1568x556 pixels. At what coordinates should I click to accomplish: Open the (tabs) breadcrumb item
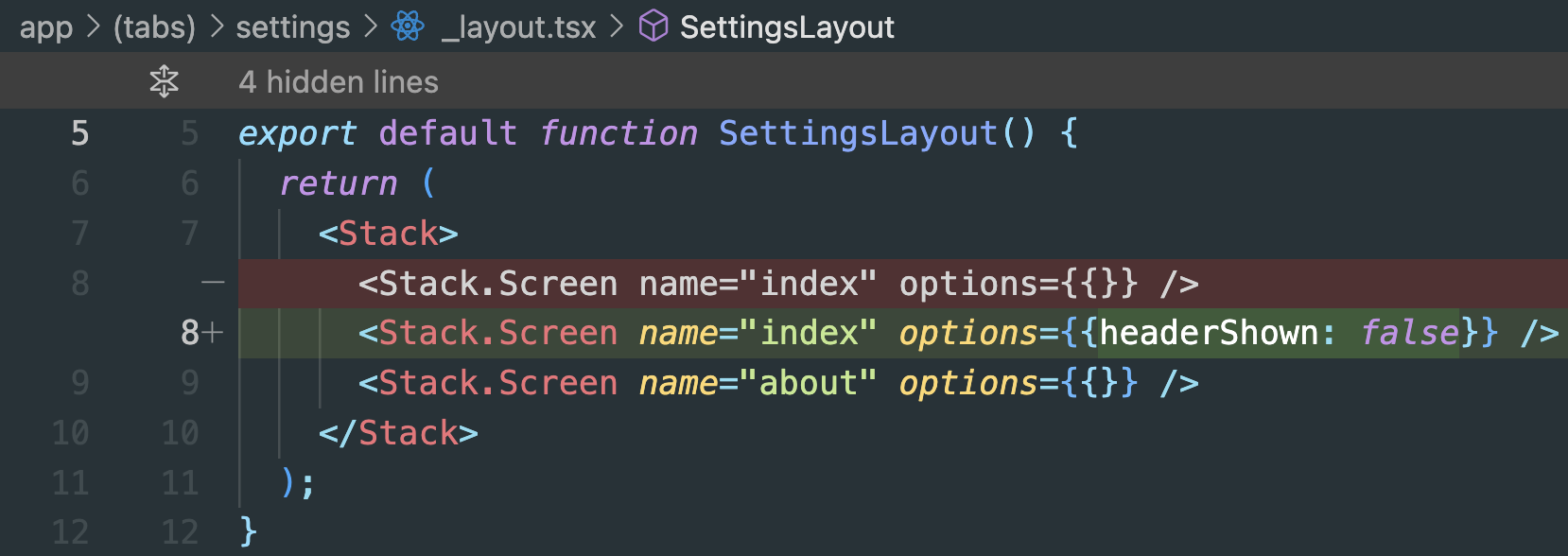point(154,26)
